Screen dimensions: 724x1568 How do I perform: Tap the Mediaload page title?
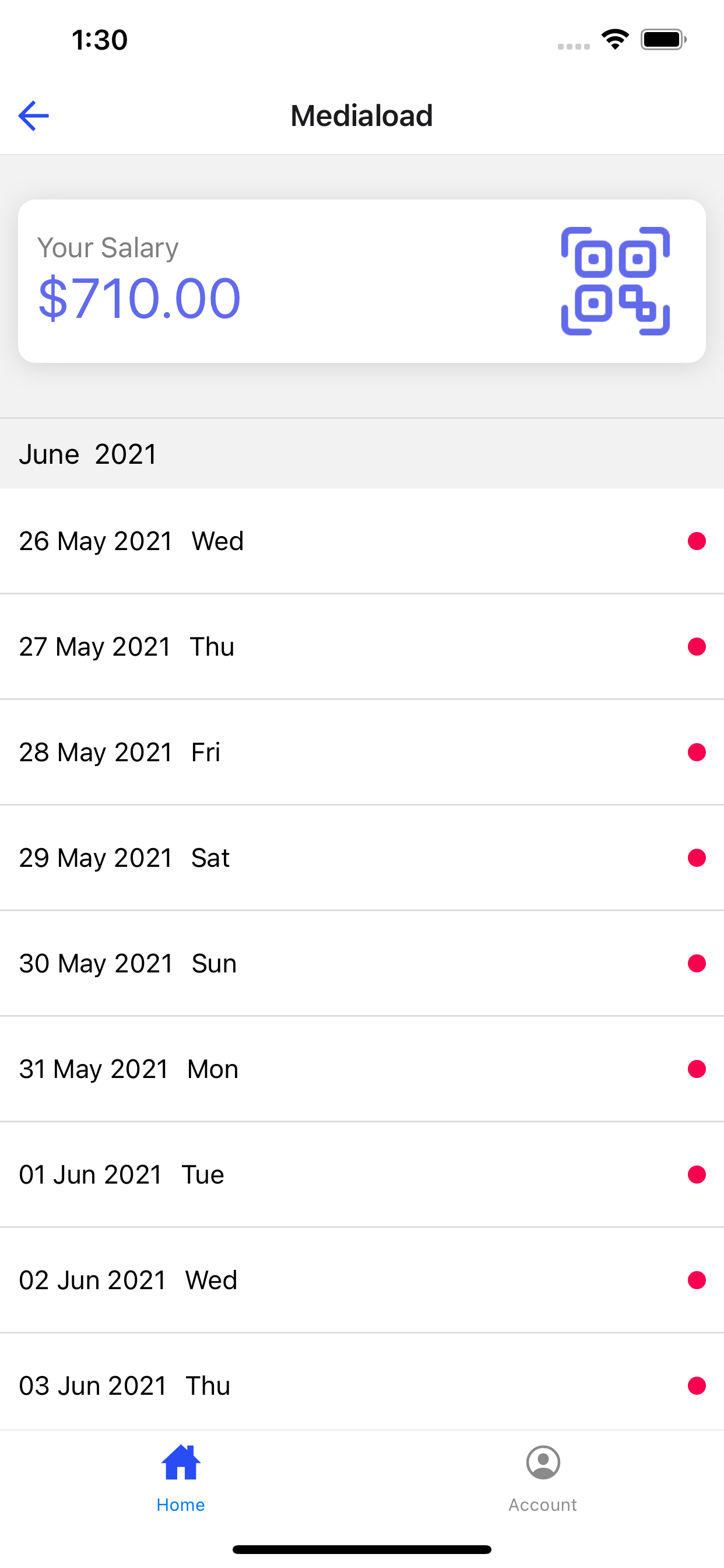point(362,116)
